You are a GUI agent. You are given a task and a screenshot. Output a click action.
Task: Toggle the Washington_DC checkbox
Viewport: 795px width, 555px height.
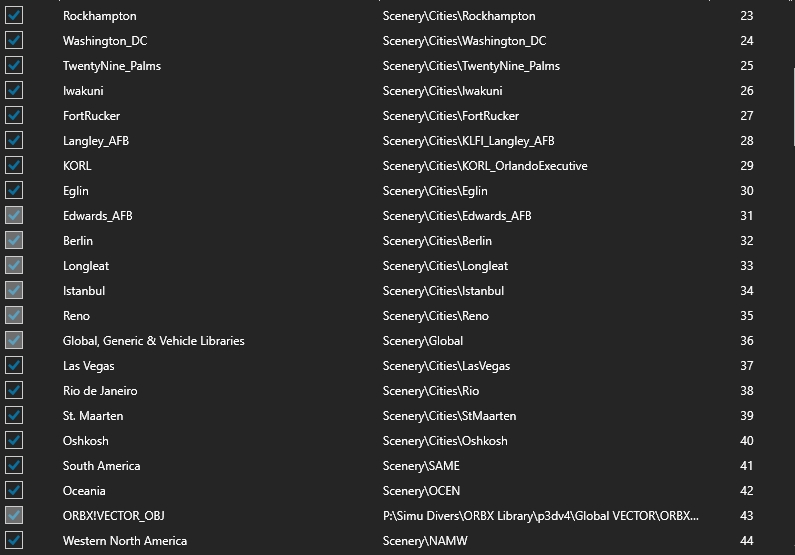tap(14, 40)
